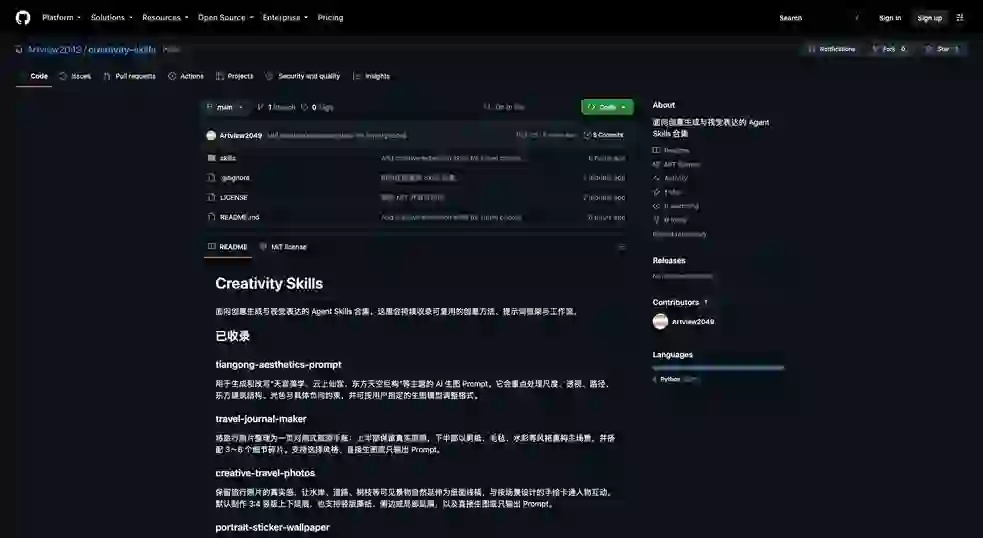
Task: Click the Activity pulse icon in About
Action: [656, 178]
